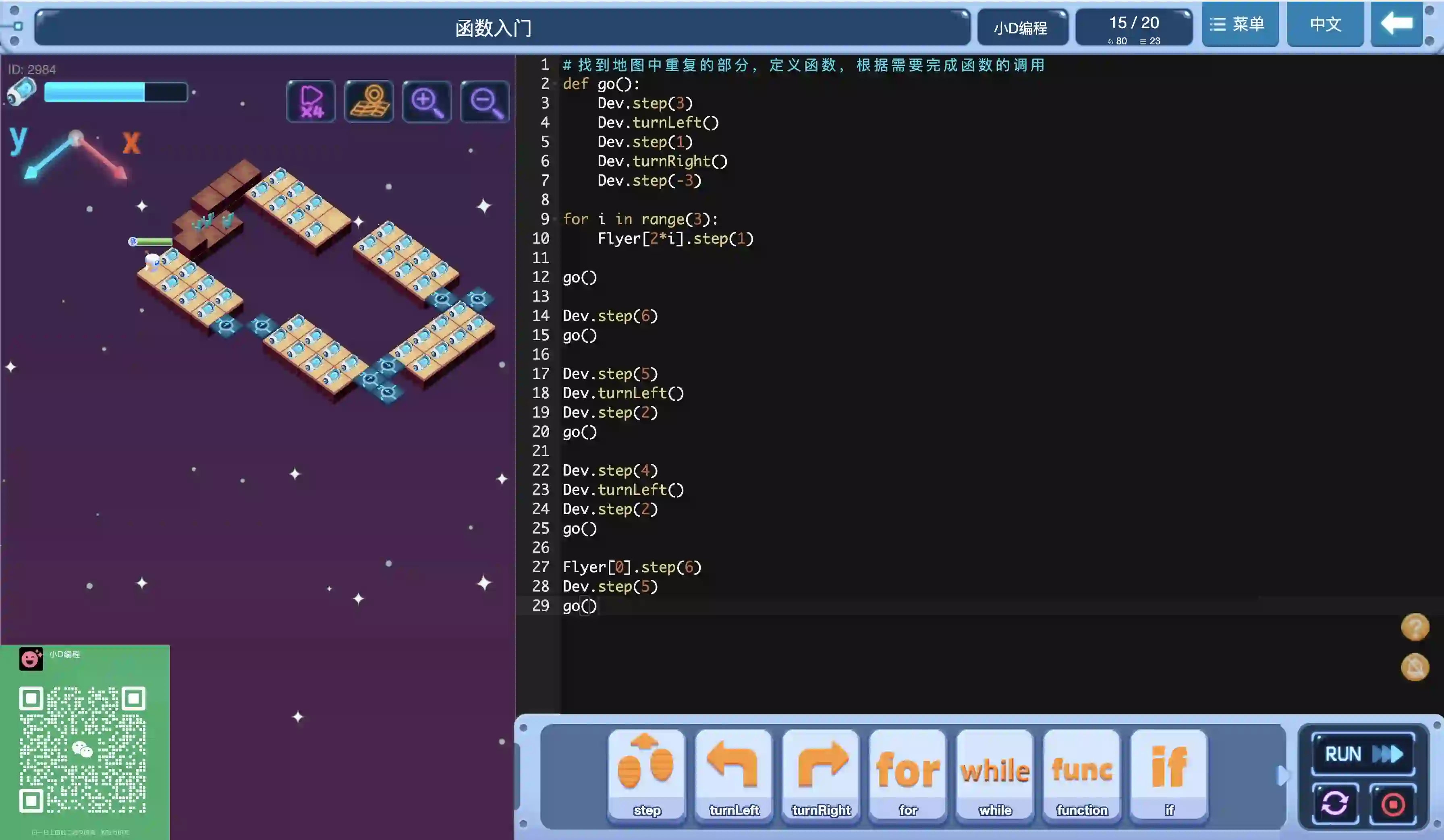
Task: Zoom out the game map
Action: click(x=485, y=102)
